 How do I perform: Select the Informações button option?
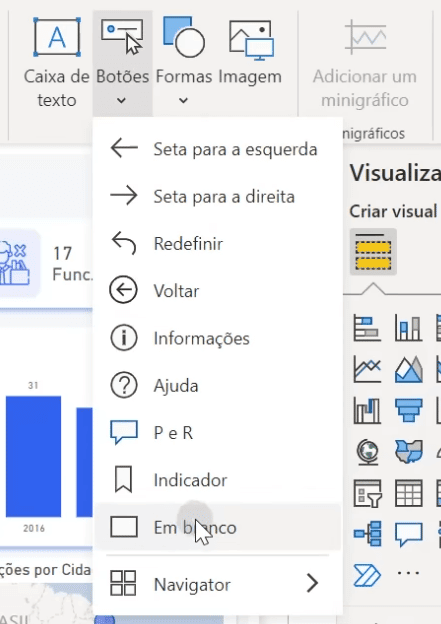tap(217, 338)
